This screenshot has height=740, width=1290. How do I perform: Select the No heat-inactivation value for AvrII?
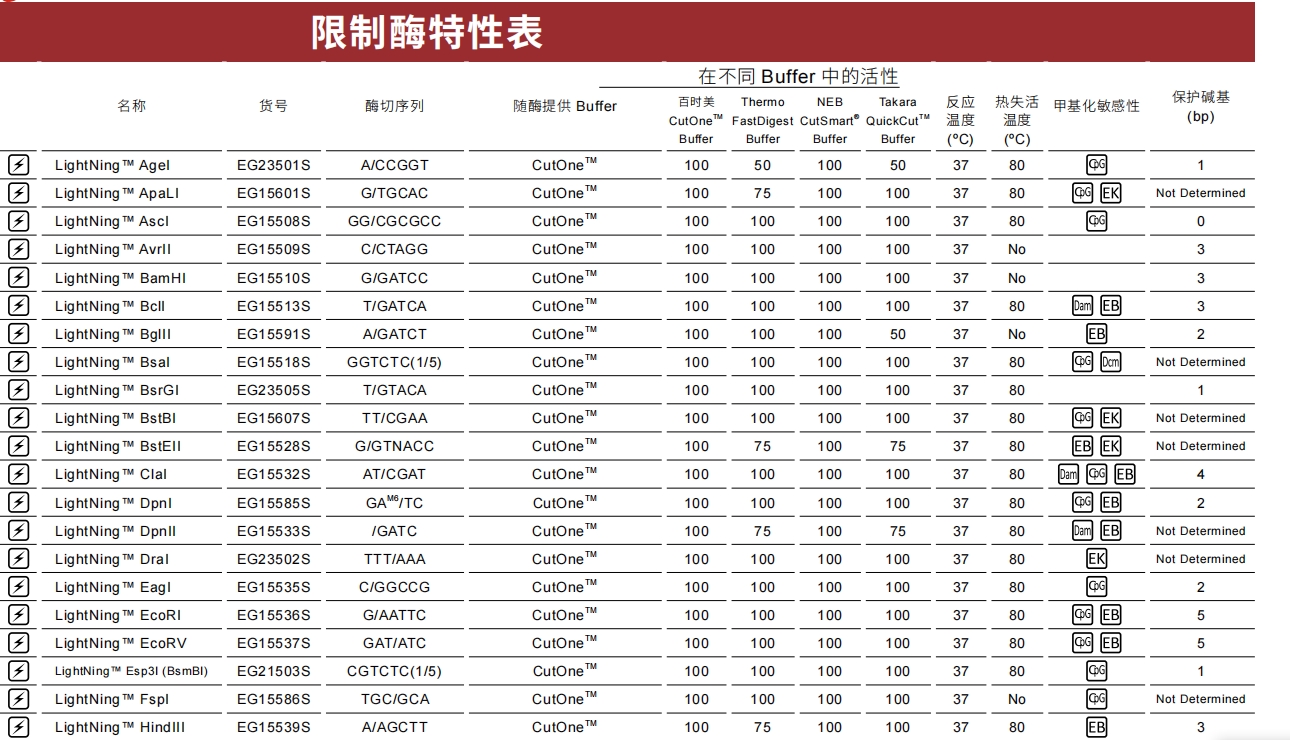[1017, 249]
